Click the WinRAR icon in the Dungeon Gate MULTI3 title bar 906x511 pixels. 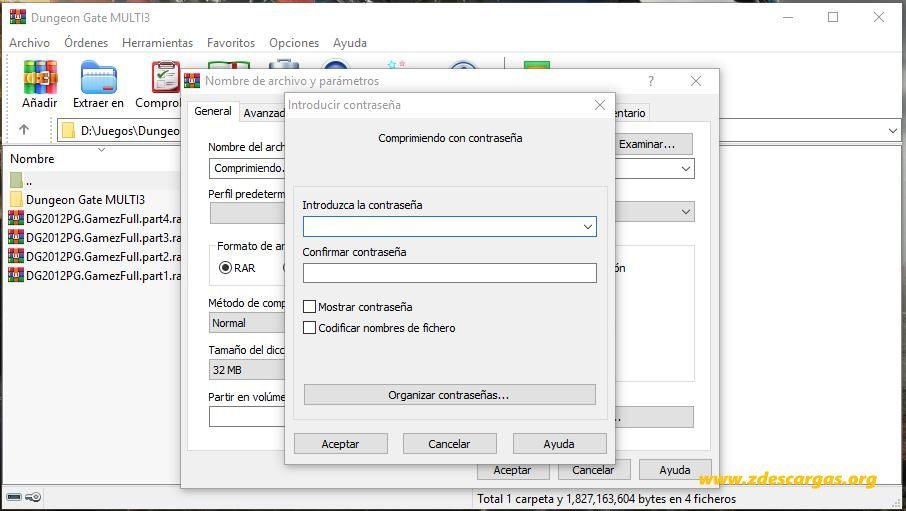click(18, 17)
